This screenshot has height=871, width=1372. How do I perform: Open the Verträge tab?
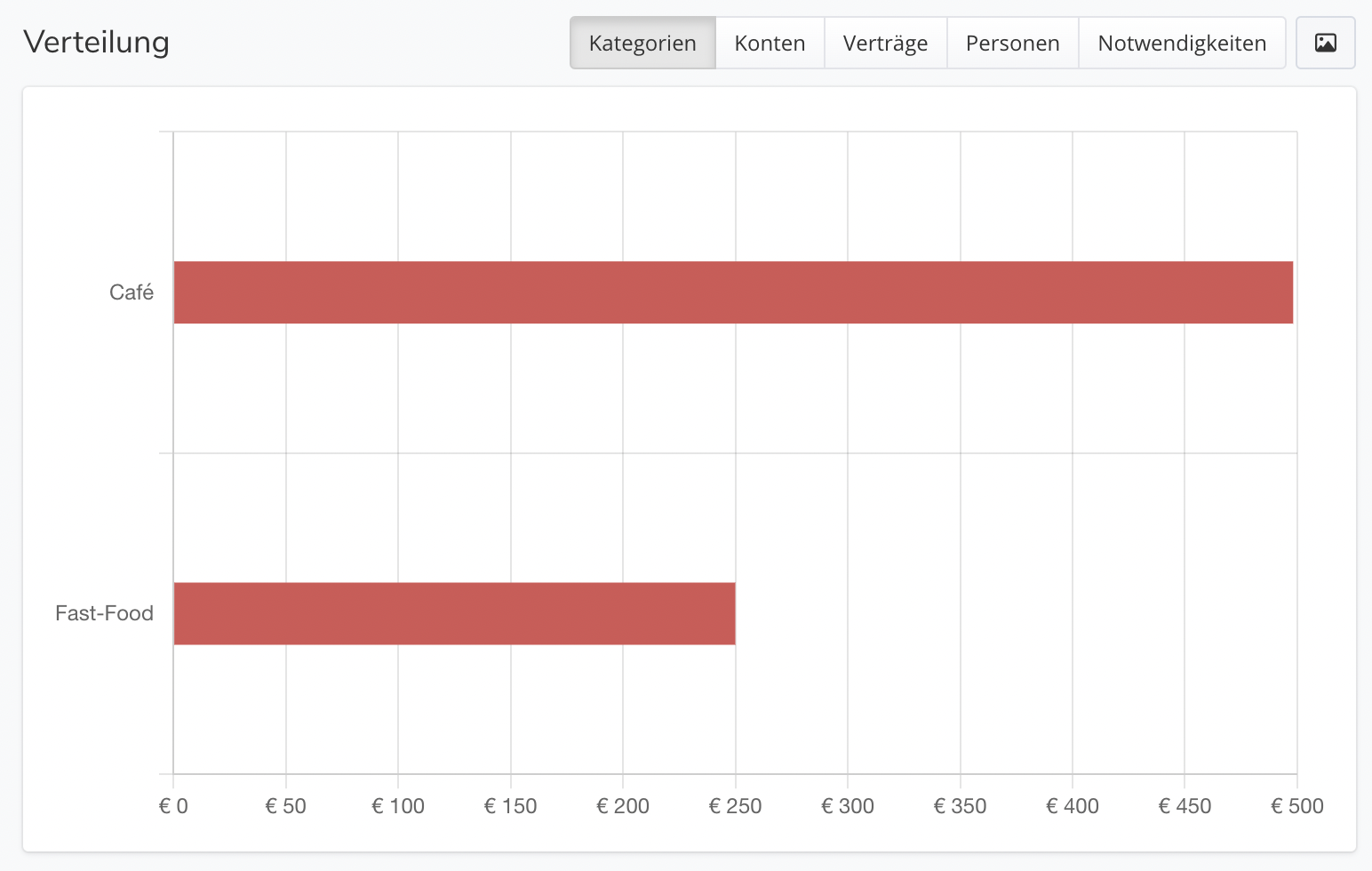point(885,43)
